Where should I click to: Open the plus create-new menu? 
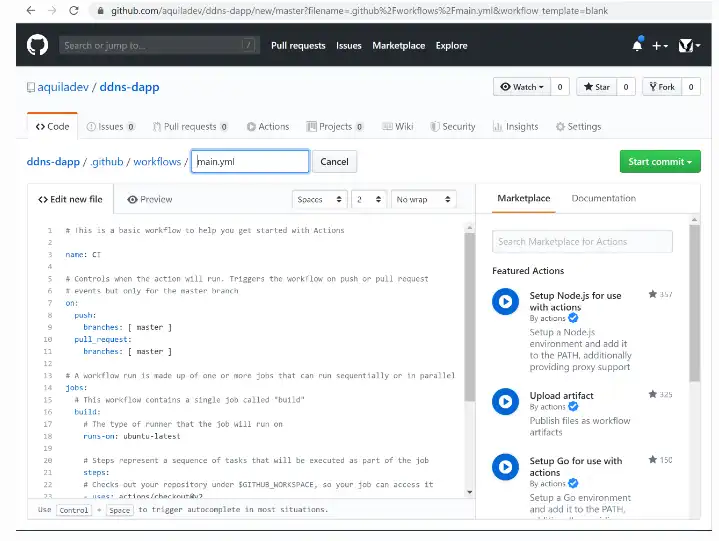pos(660,45)
